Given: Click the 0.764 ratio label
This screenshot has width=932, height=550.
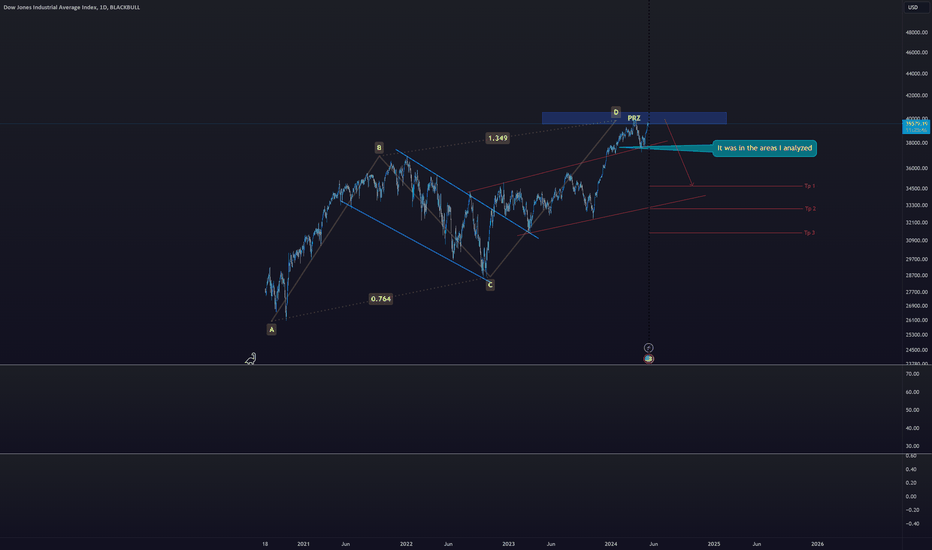Looking at the screenshot, I should [x=380, y=298].
